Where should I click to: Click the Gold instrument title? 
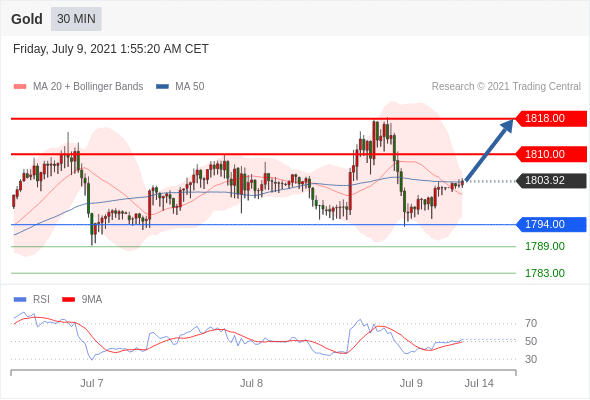27,19
